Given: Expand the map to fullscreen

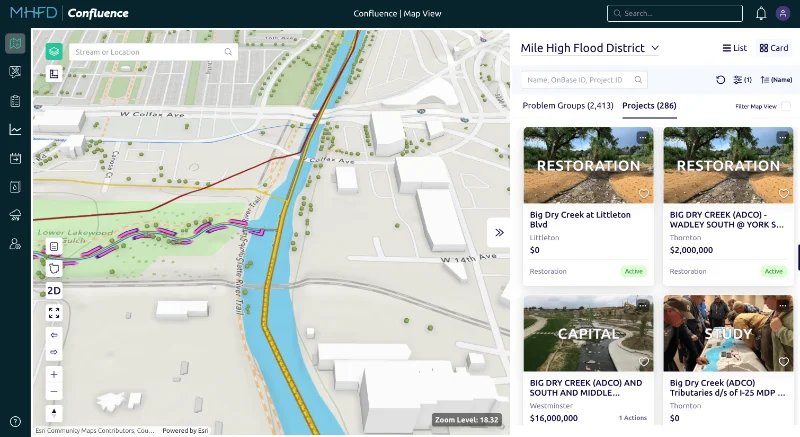Looking at the screenshot, I should 54,313.
